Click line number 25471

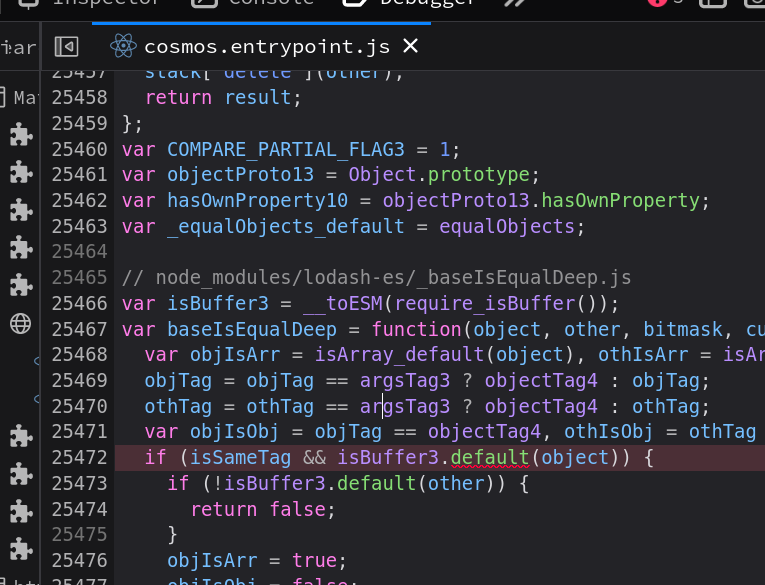pos(80,432)
